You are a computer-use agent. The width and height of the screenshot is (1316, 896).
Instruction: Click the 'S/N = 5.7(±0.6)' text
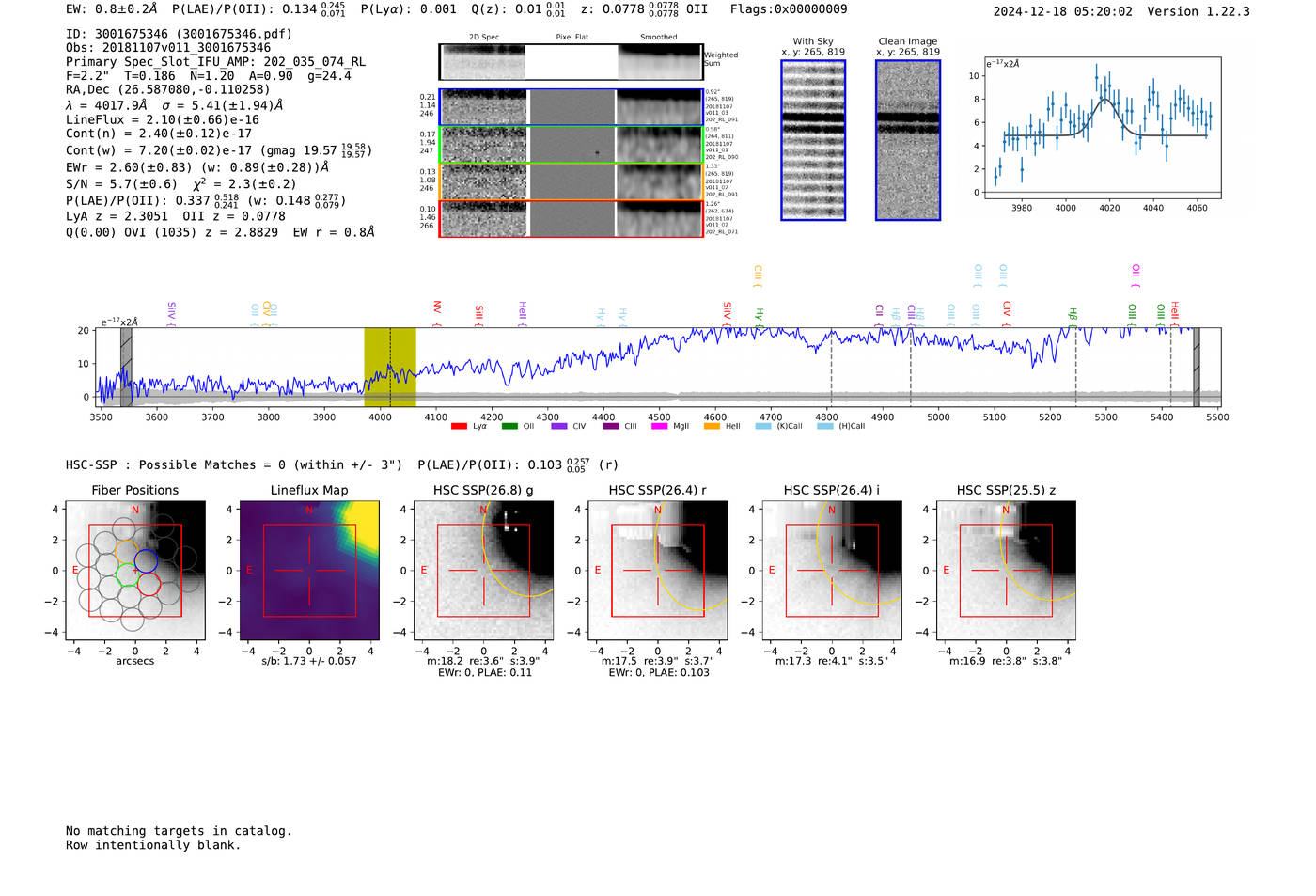pos(121,184)
